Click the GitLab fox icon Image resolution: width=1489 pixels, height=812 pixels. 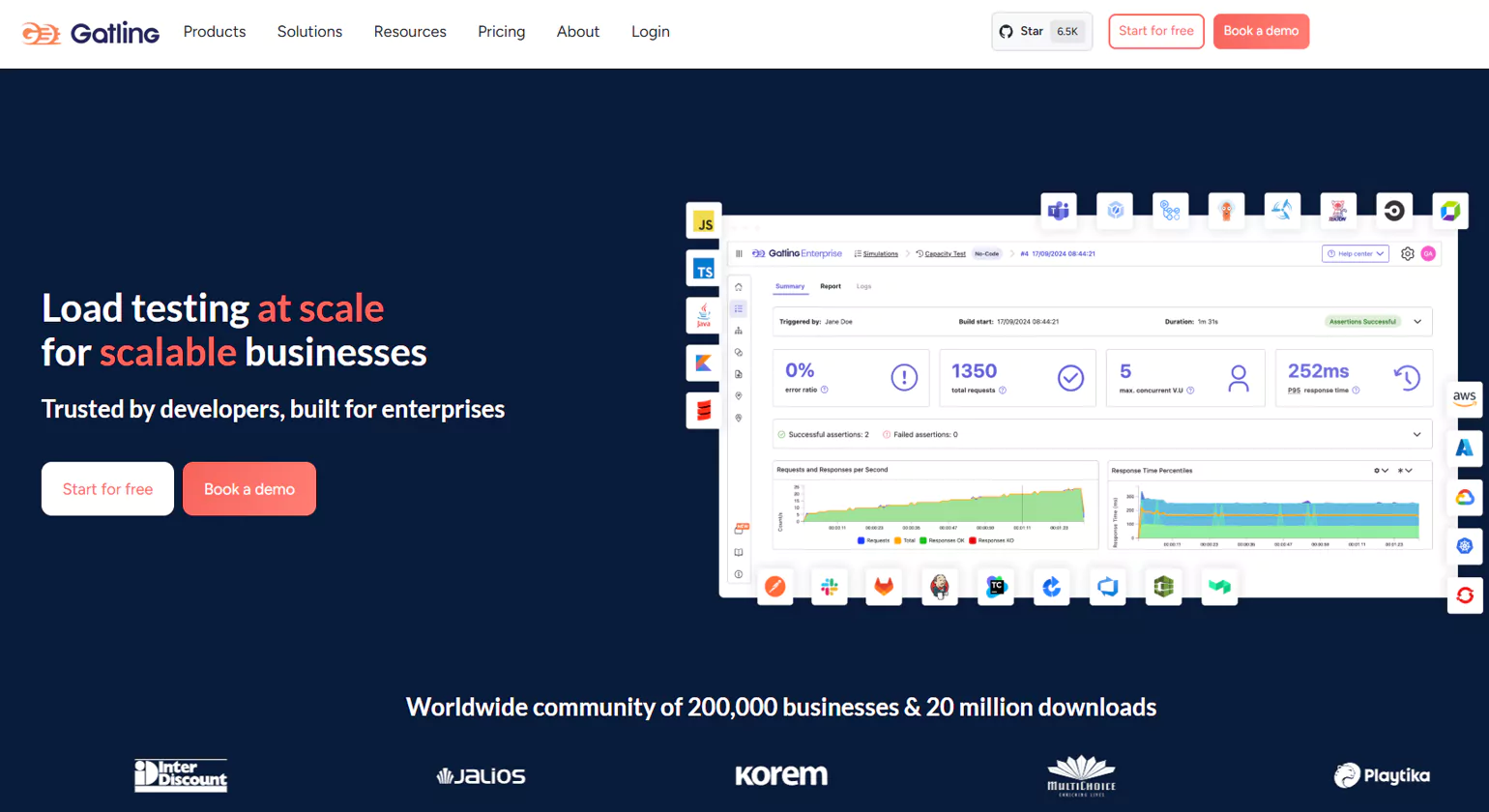(884, 587)
